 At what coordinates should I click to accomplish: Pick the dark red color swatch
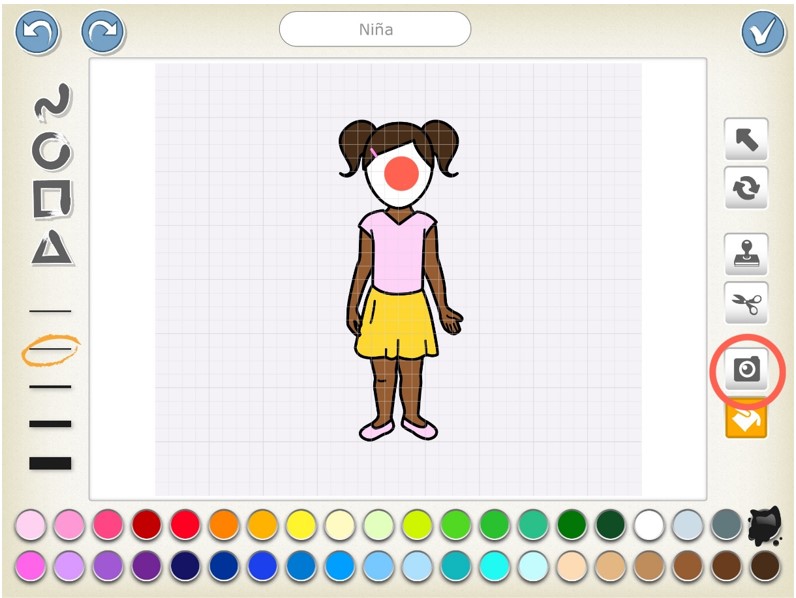pos(146,525)
